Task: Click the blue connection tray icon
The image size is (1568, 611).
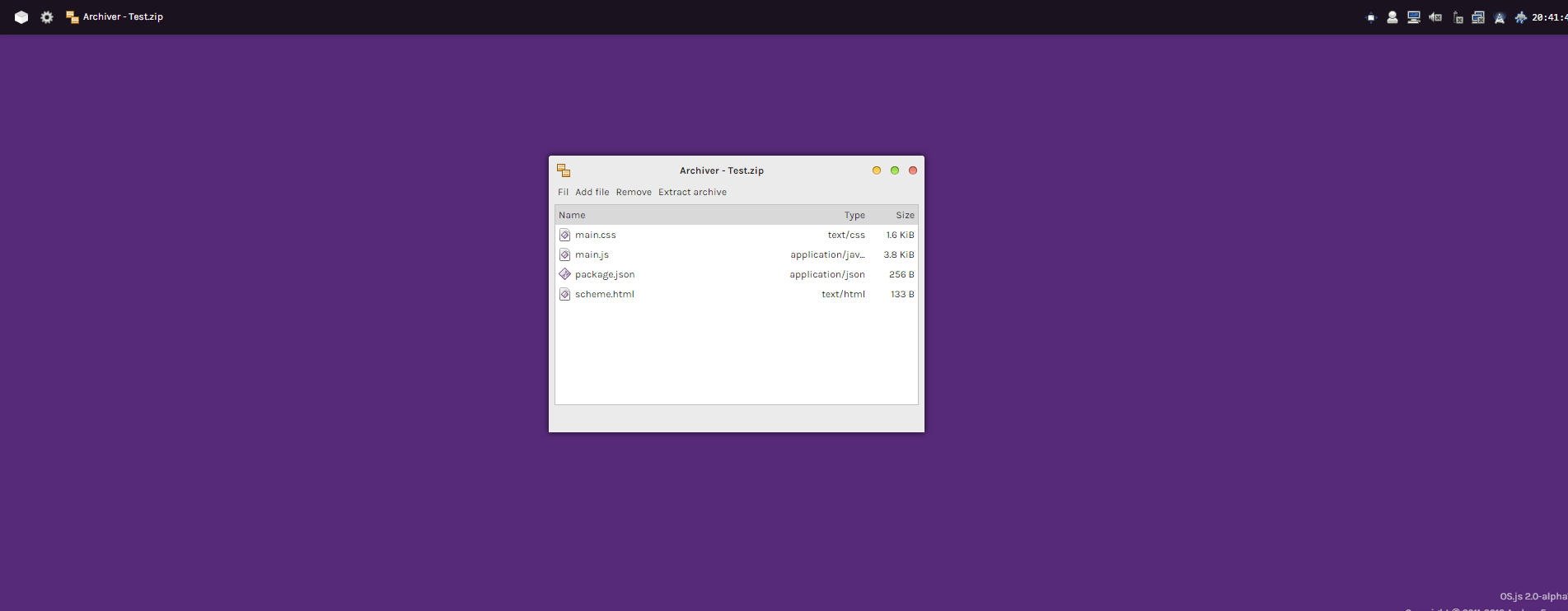Action: click(1521, 17)
